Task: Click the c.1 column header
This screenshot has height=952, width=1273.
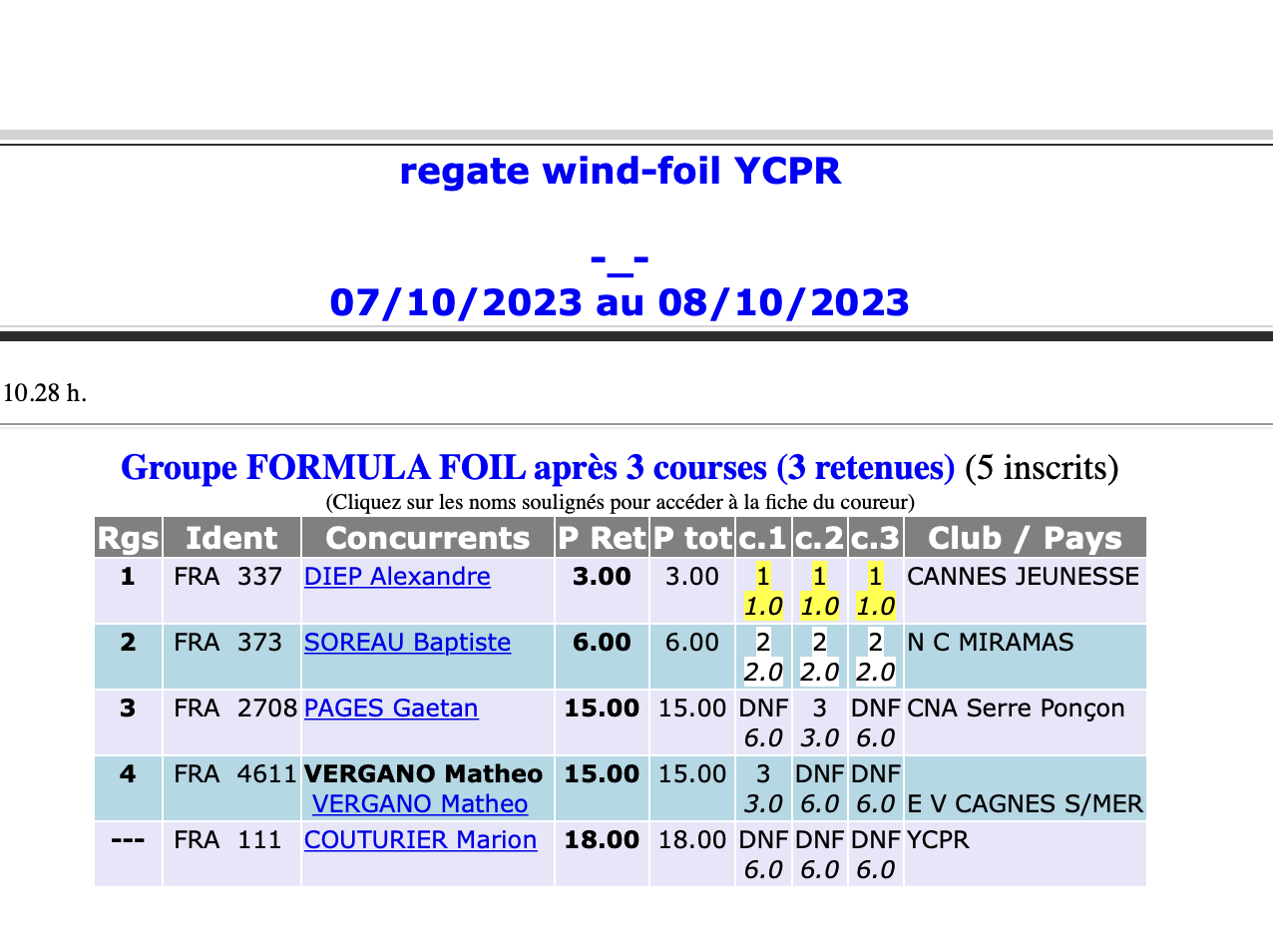Action: pyautogui.click(x=763, y=538)
